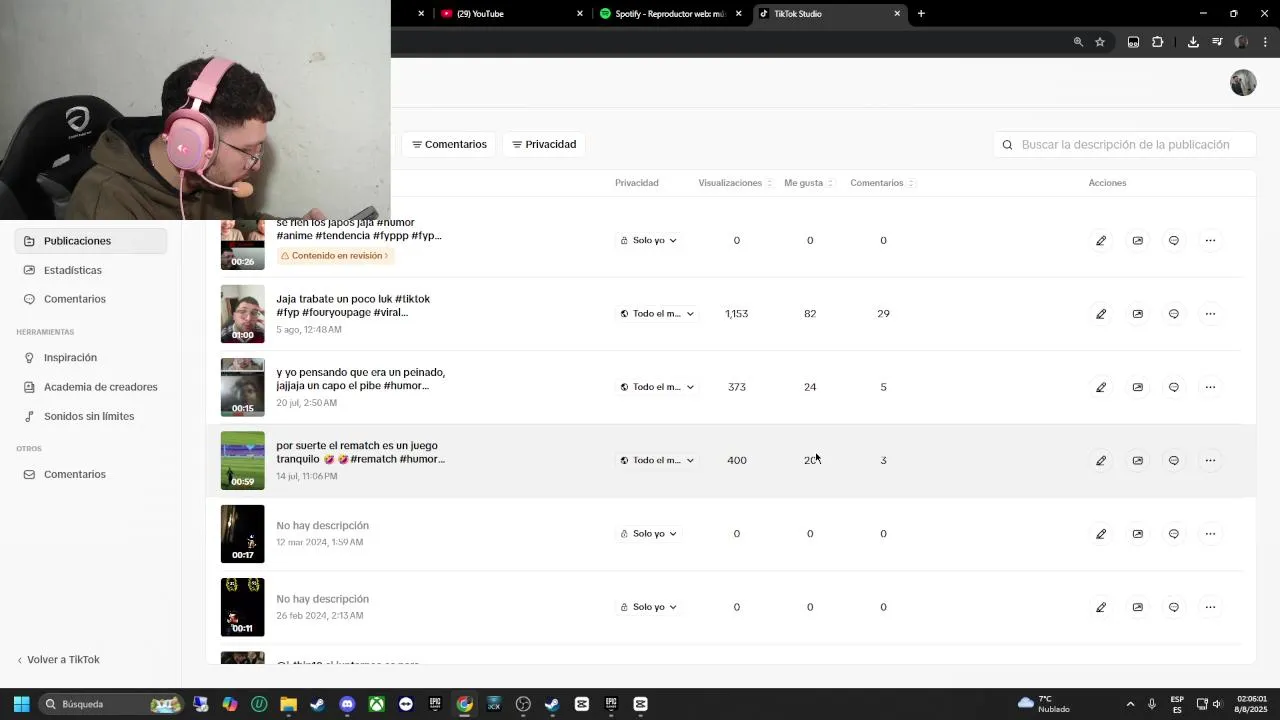Open the Comentarios filter above the table
The height and width of the screenshot is (720, 1280).
[x=449, y=145]
